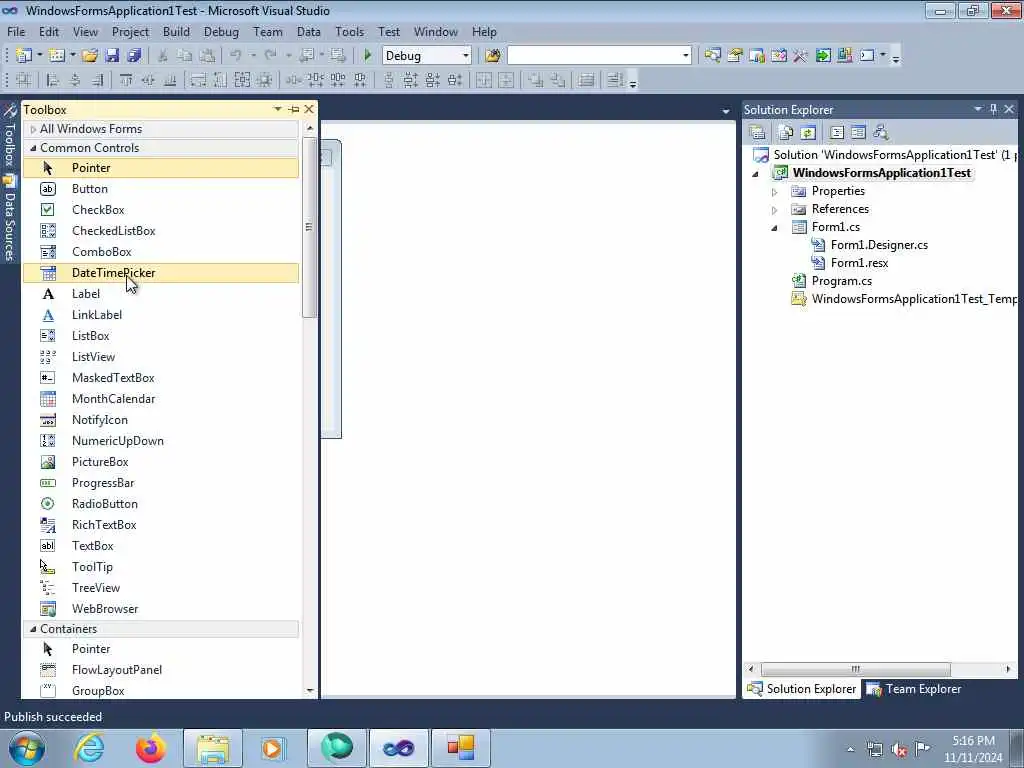
Task: Expand the All Windows Forms group
Action: click(x=33, y=129)
